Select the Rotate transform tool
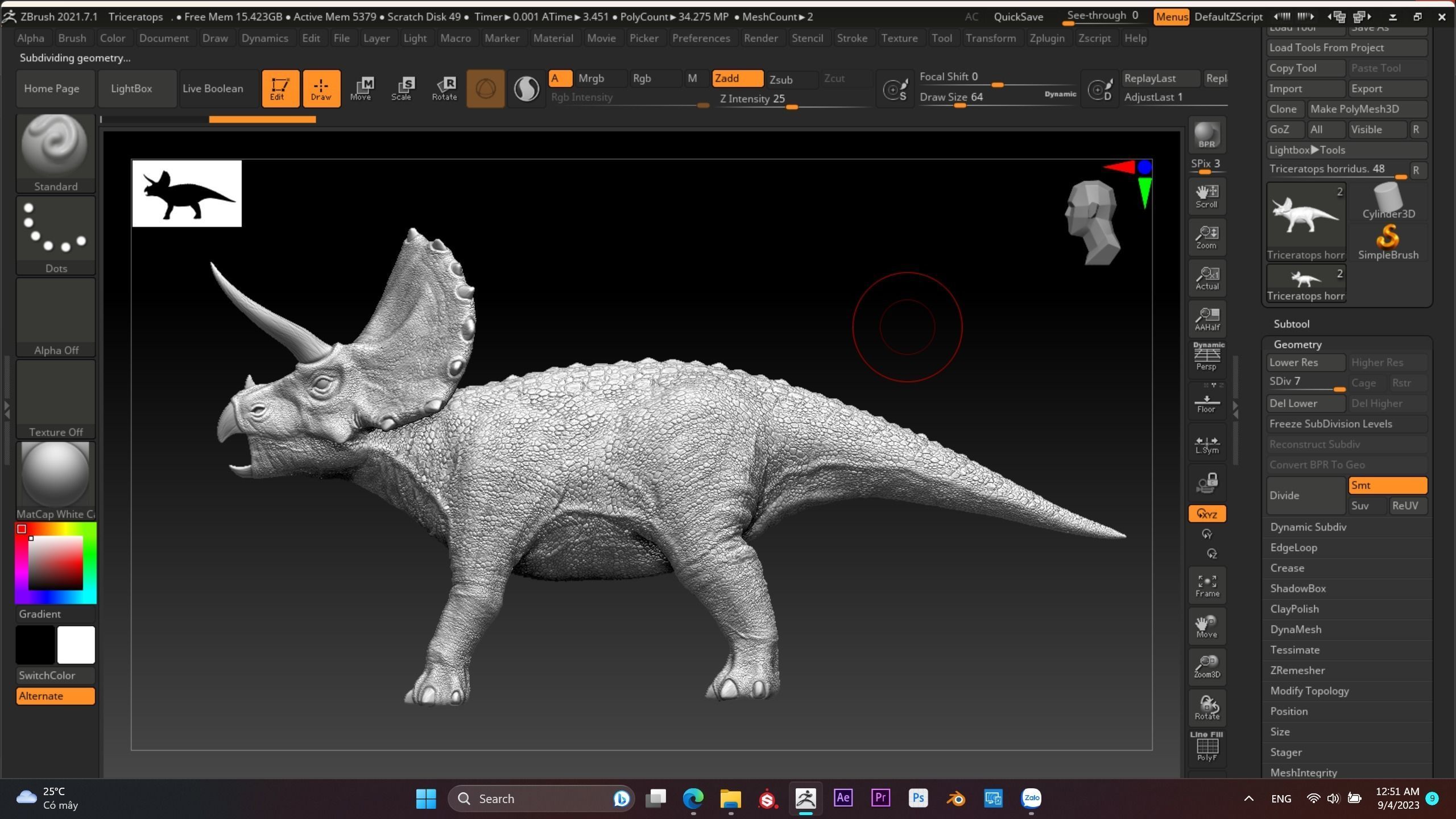 444,88
